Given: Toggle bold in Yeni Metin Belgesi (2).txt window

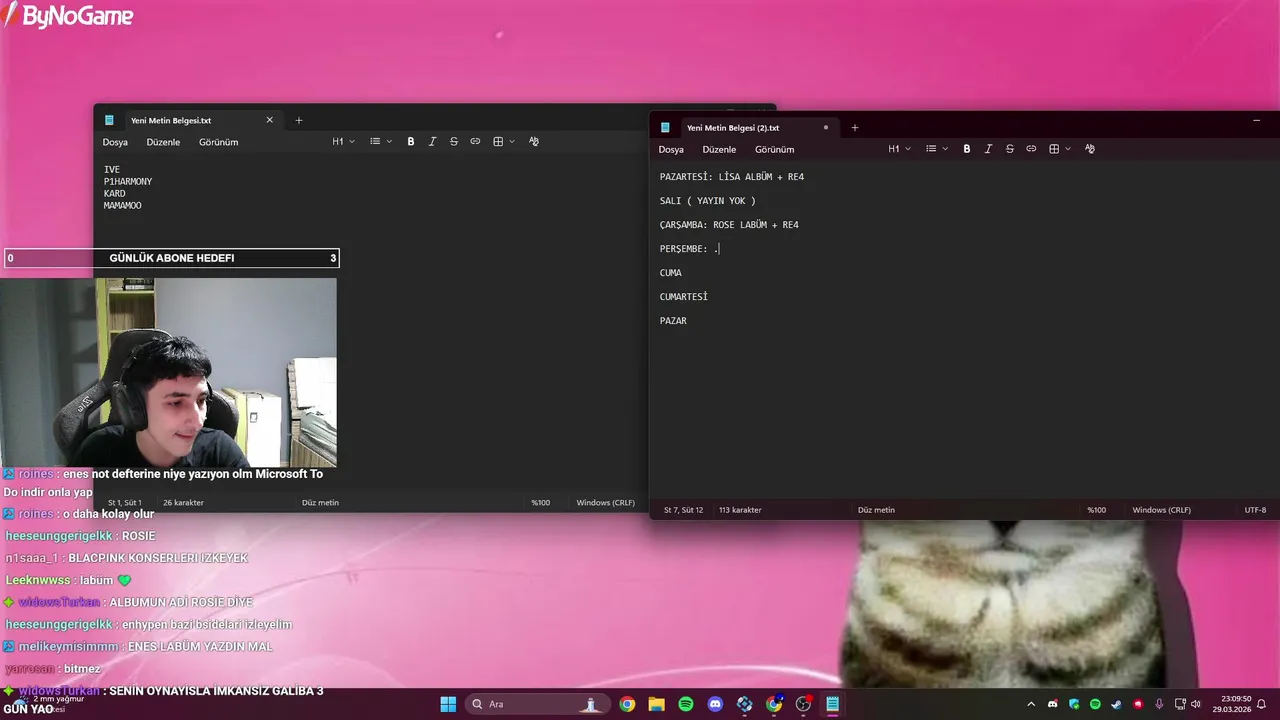Looking at the screenshot, I should (x=967, y=149).
